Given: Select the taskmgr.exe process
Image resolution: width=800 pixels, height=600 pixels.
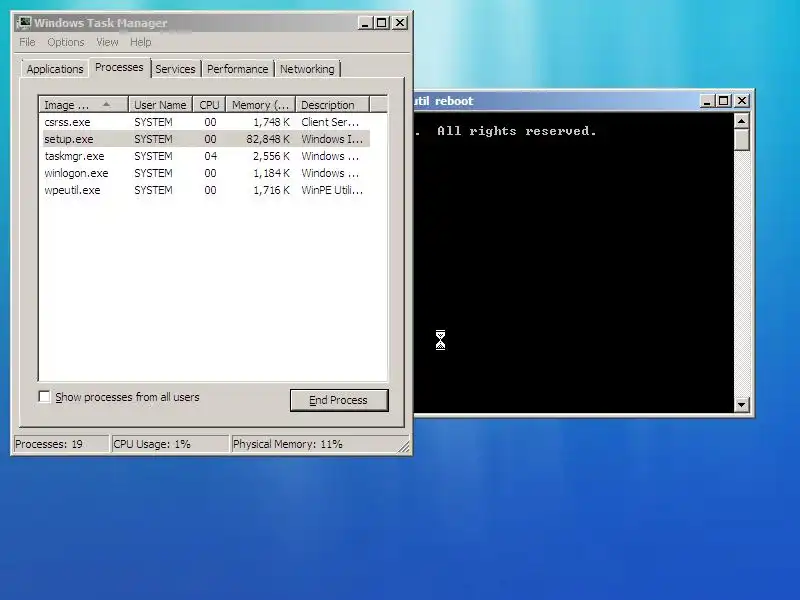Looking at the screenshot, I should tap(205, 156).
